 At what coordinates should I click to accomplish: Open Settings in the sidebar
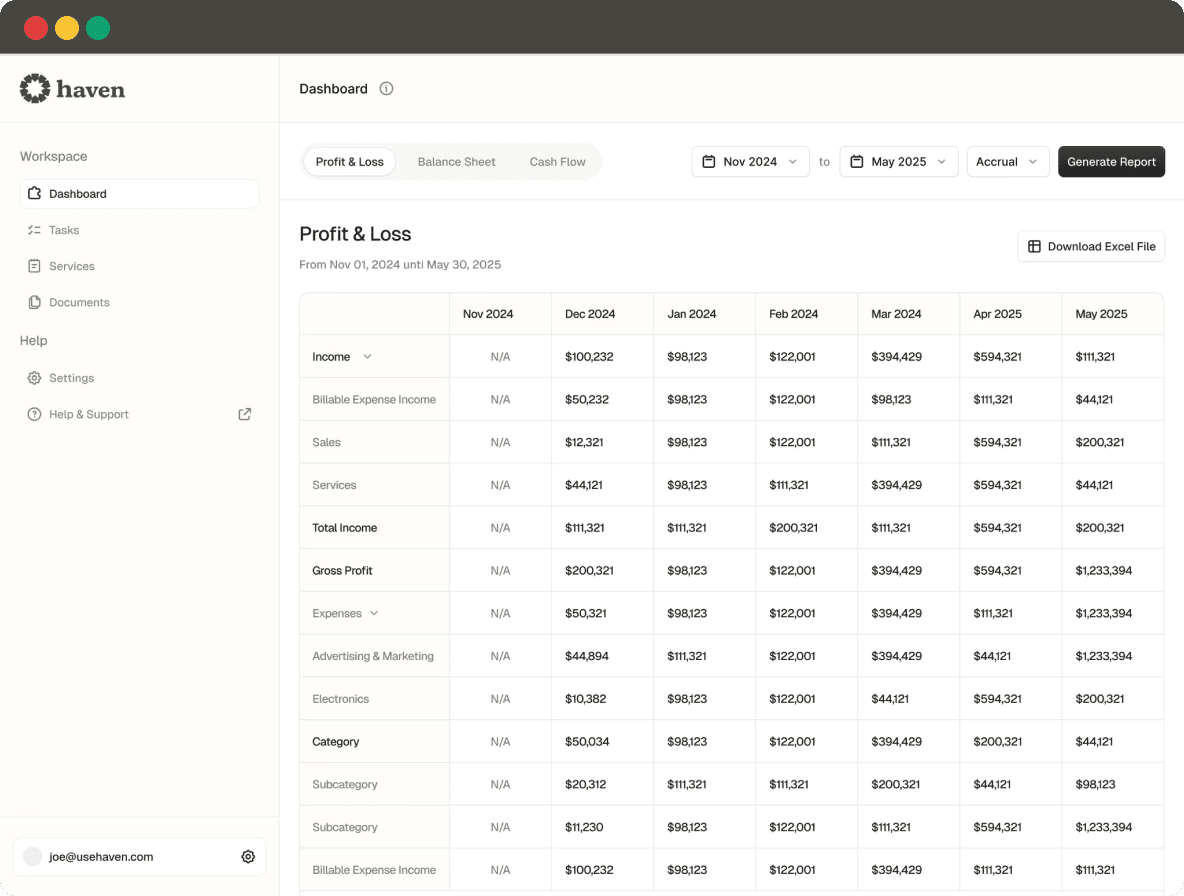(x=139, y=377)
